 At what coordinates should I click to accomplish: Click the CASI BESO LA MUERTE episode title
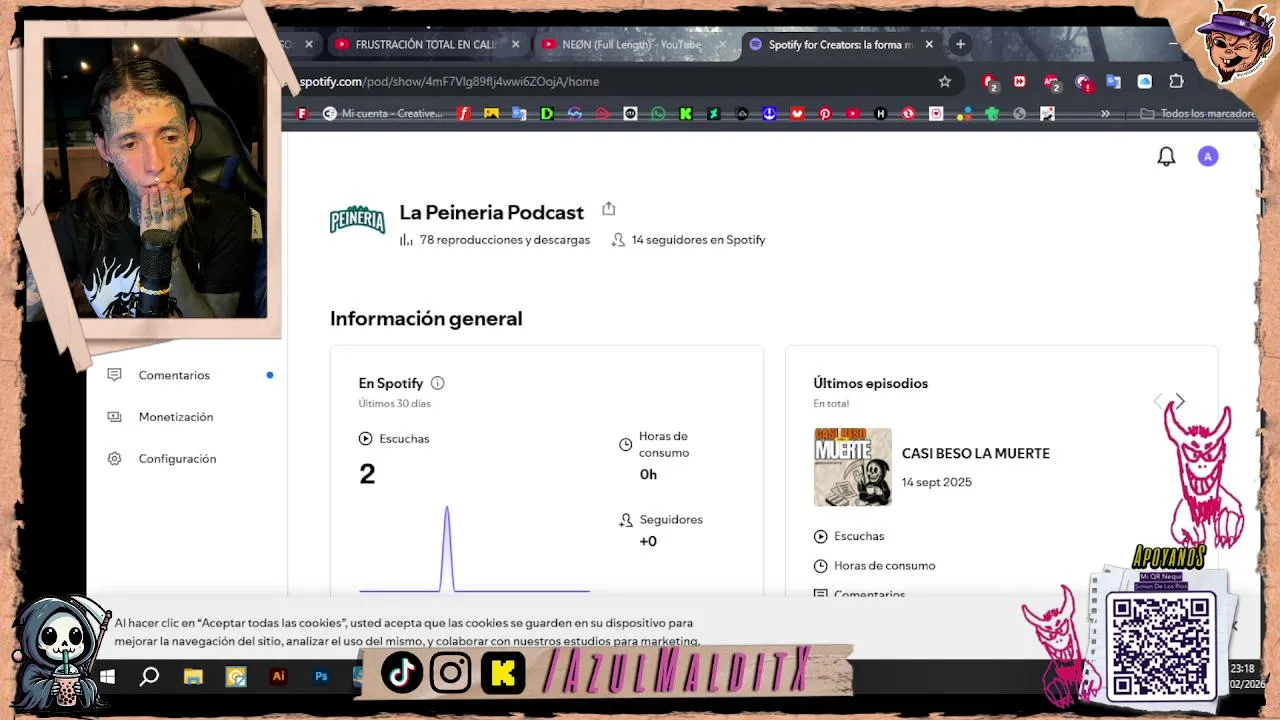[976, 453]
